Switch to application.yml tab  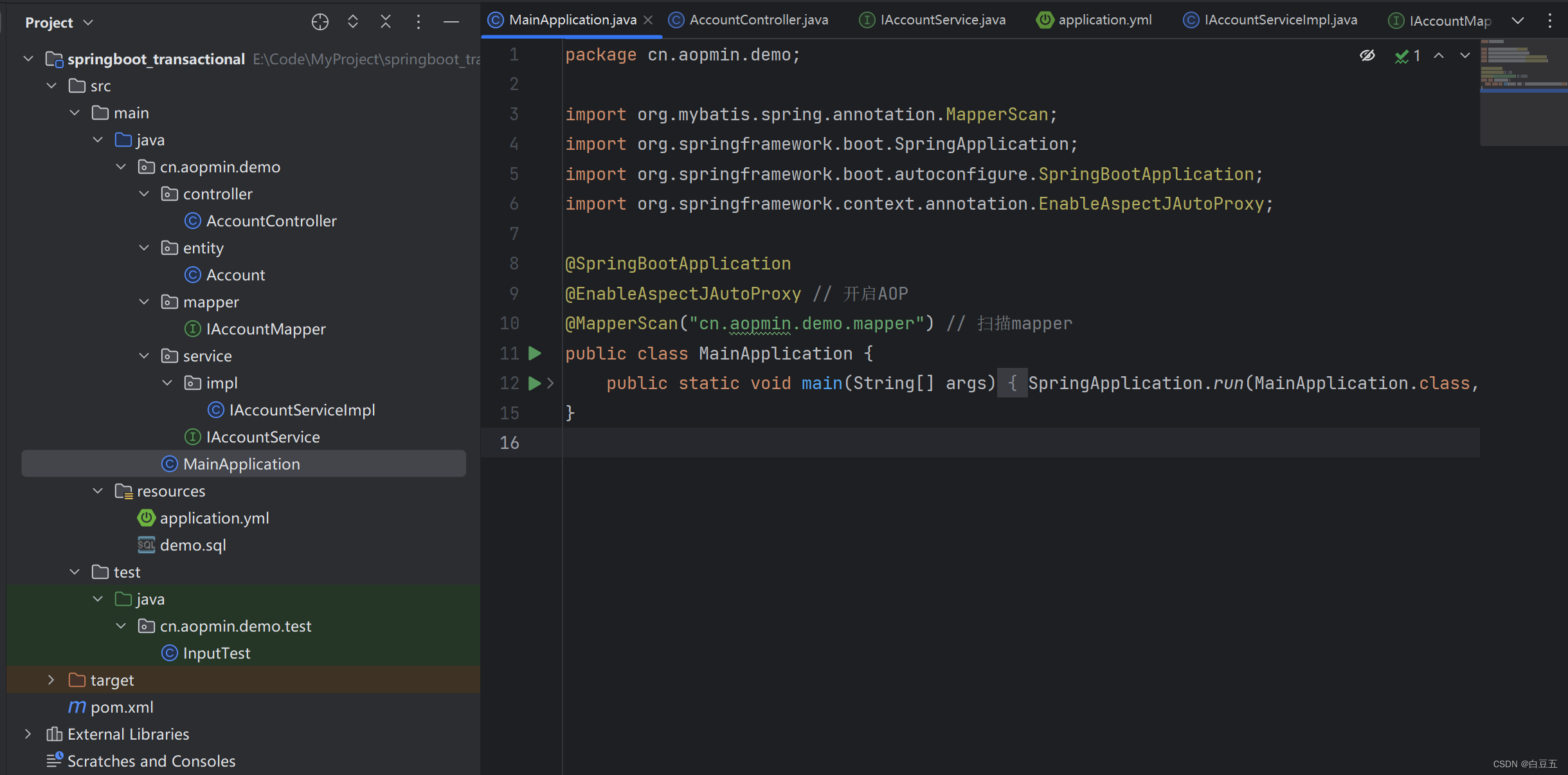1094,20
